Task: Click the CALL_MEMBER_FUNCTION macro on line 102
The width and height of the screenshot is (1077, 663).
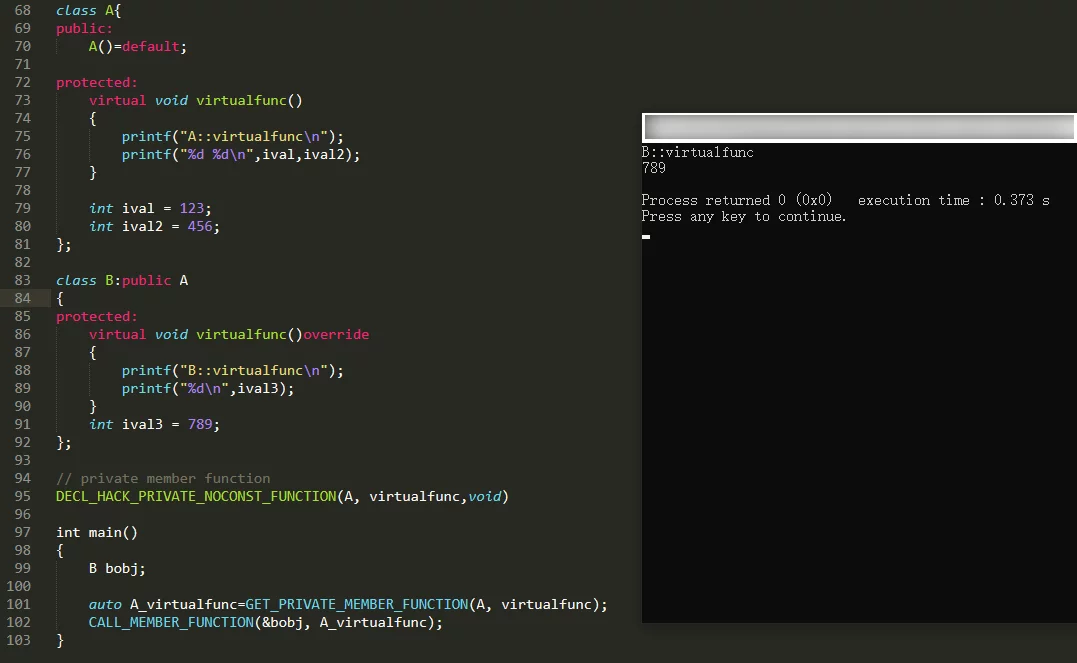Action: (x=171, y=622)
